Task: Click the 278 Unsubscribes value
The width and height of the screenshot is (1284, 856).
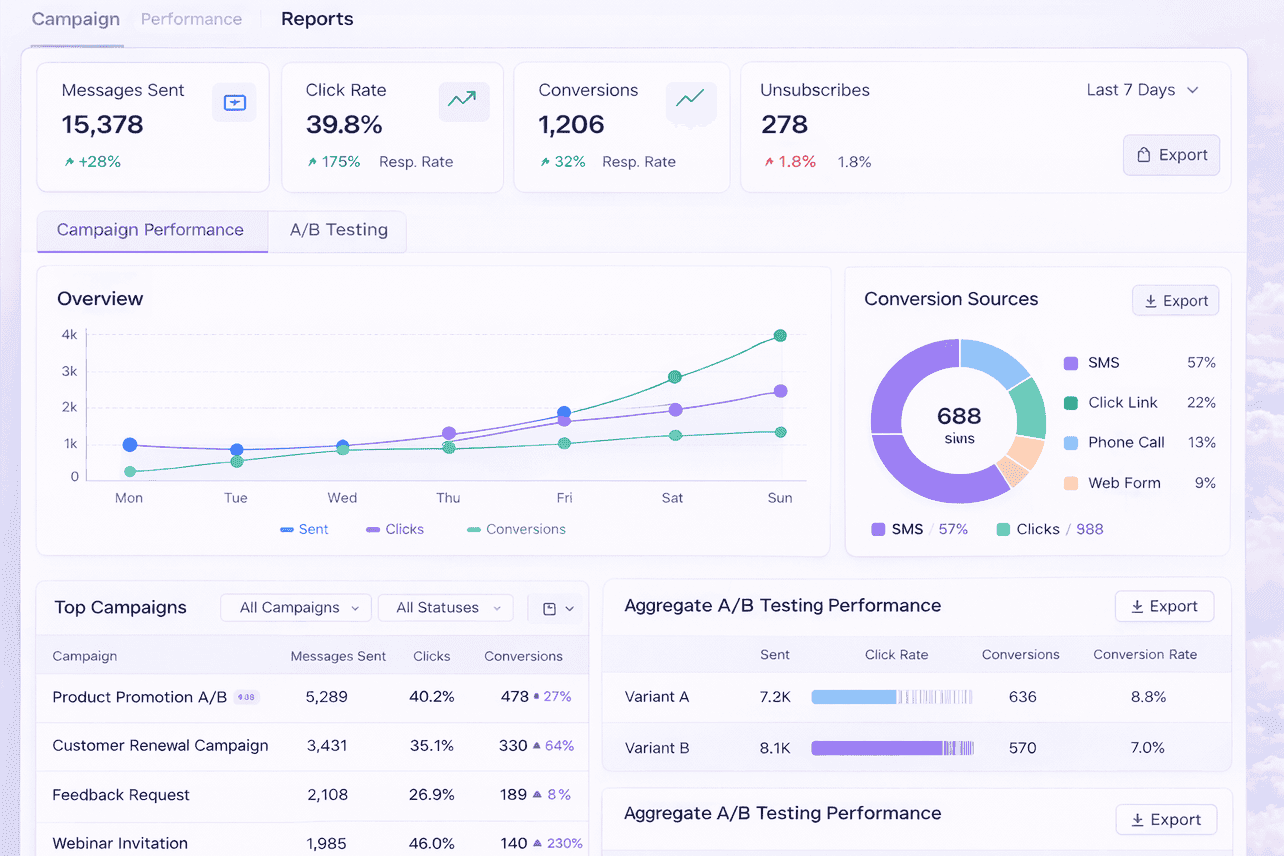Action: 784,125
